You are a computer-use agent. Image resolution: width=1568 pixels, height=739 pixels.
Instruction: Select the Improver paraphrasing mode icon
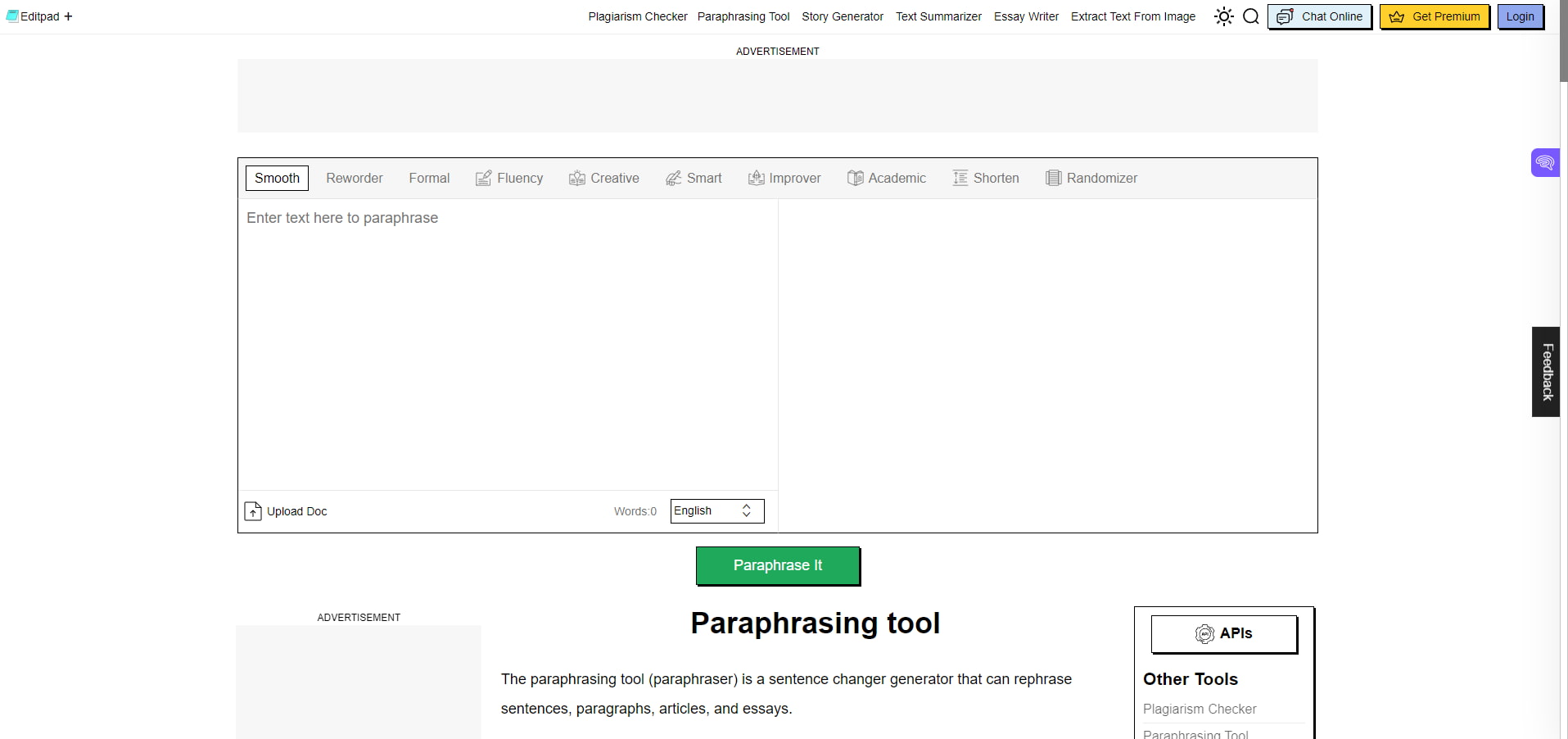[757, 178]
